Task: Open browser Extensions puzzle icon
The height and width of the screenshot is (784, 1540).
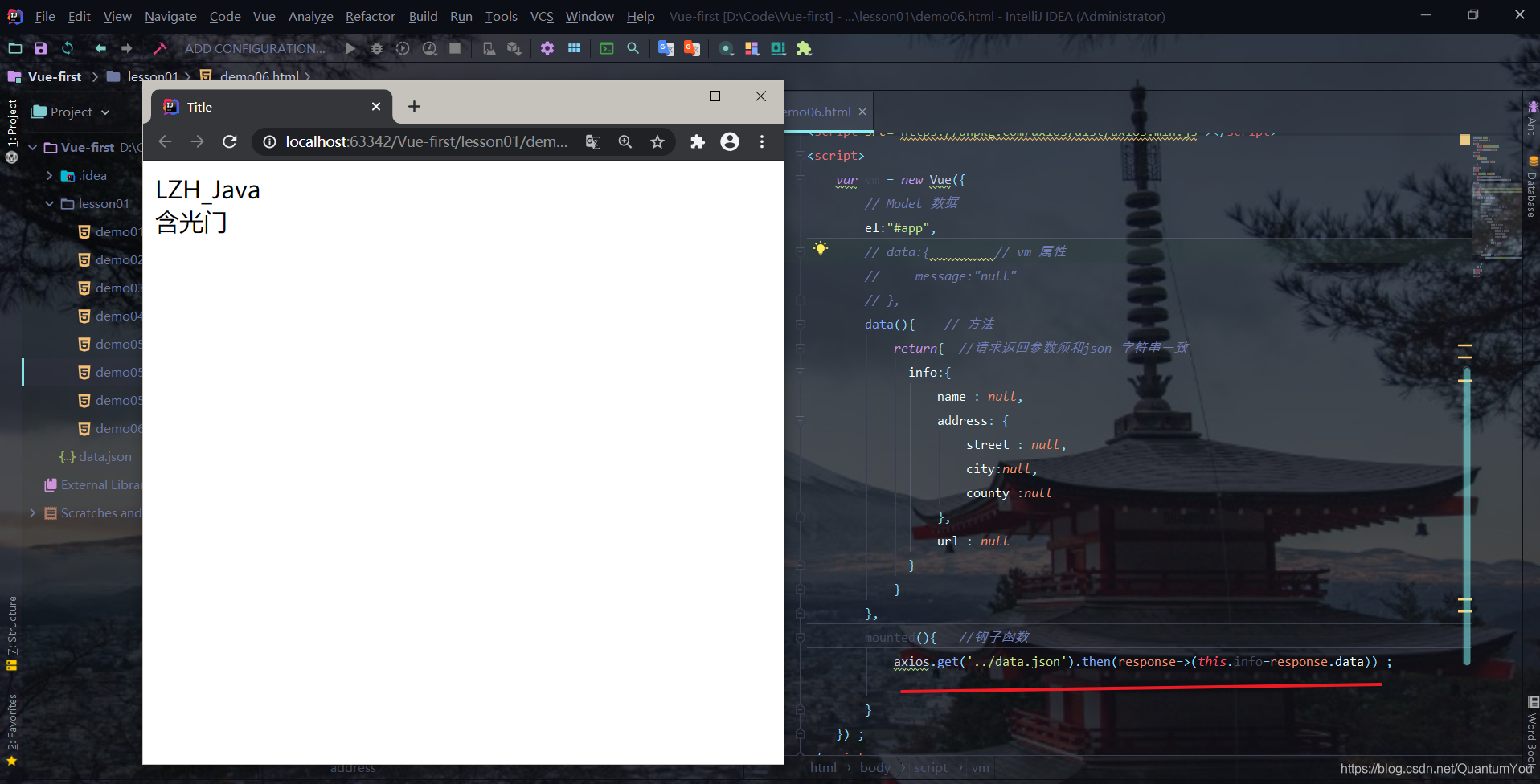Action: [x=697, y=141]
